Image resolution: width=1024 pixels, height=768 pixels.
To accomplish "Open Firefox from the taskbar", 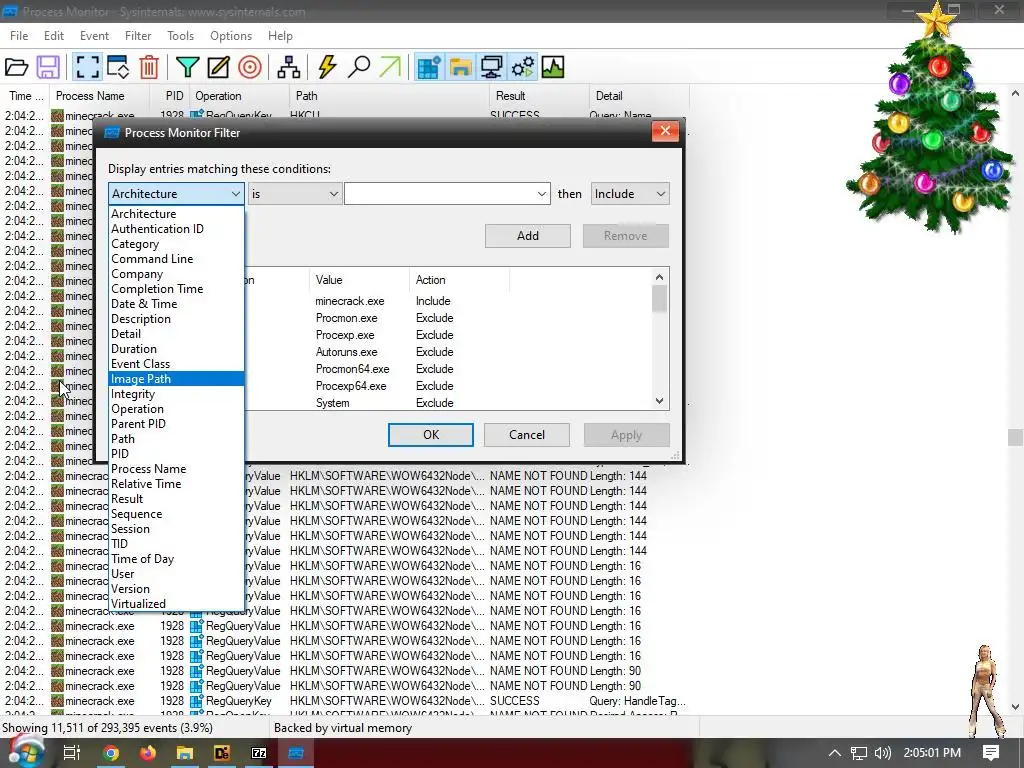I will point(148,753).
